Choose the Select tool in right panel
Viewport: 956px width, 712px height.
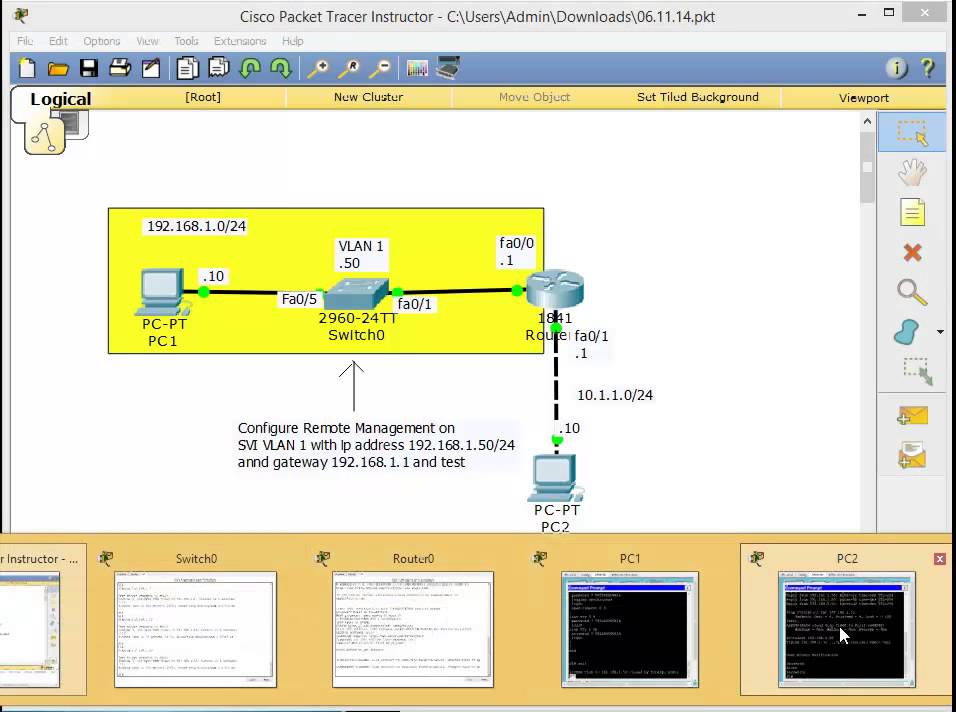(x=912, y=132)
